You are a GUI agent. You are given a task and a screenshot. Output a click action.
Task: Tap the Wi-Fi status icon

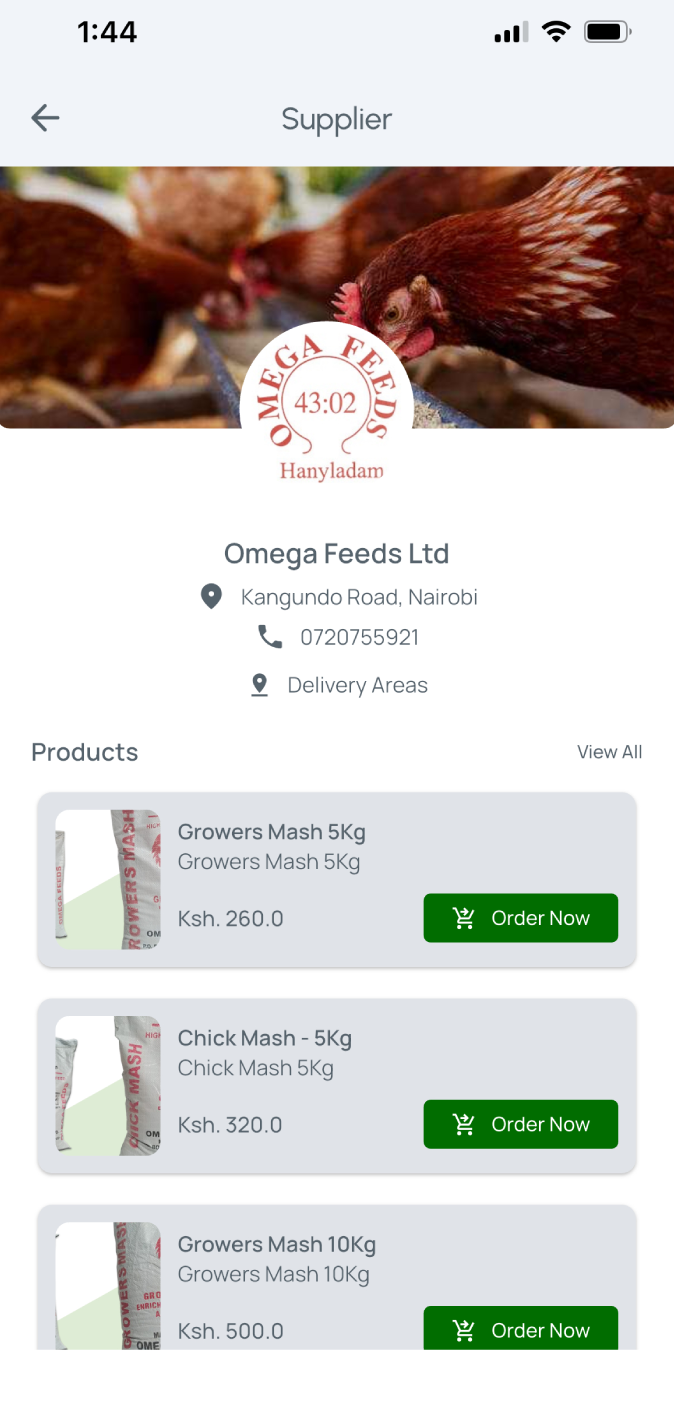pos(555,33)
